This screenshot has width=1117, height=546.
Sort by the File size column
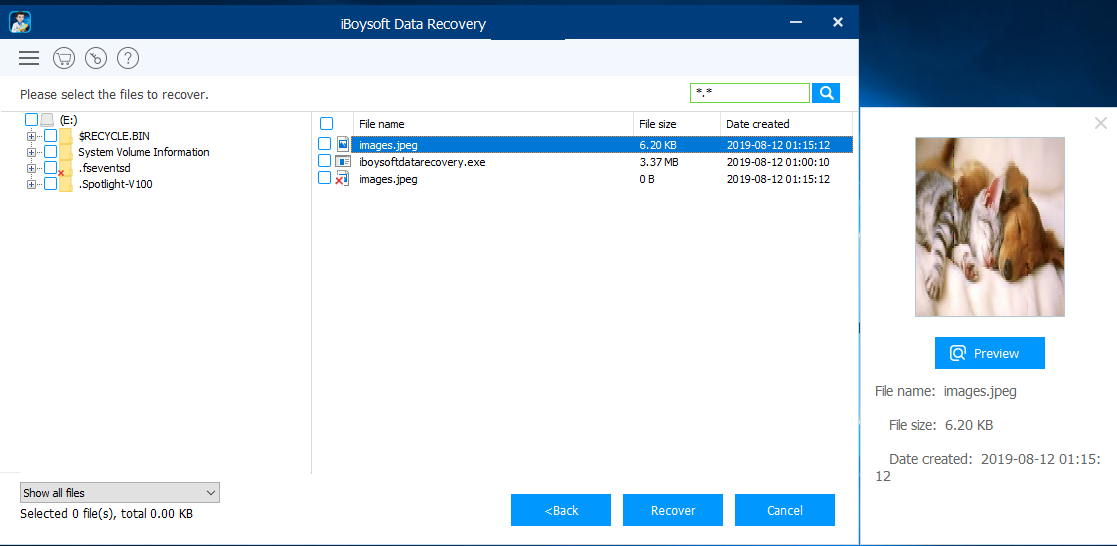click(x=676, y=124)
